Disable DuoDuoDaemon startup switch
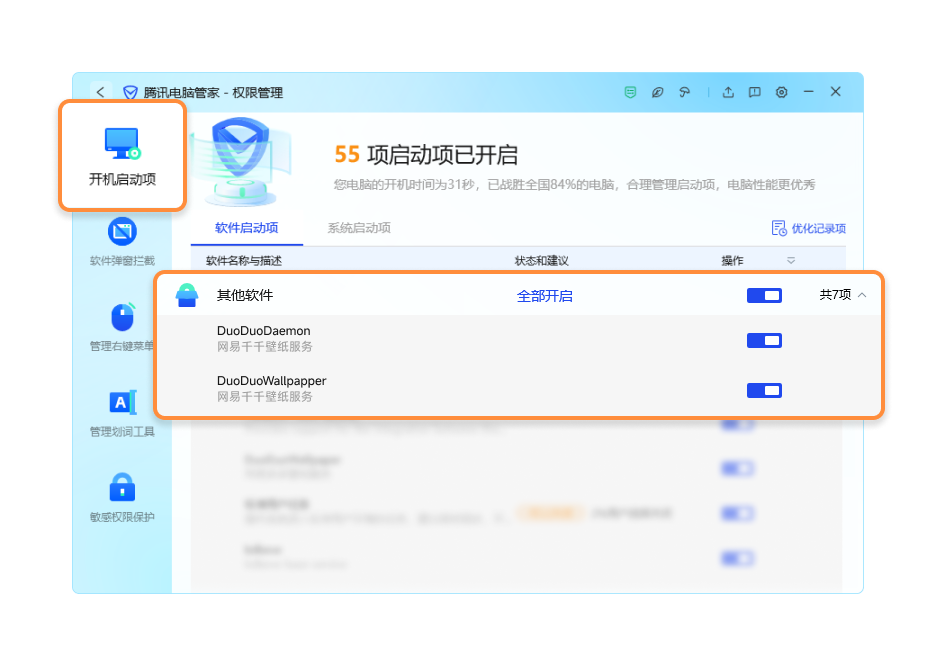The width and height of the screenshot is (936, 666). pyautogui.click(x=764, y=340)
